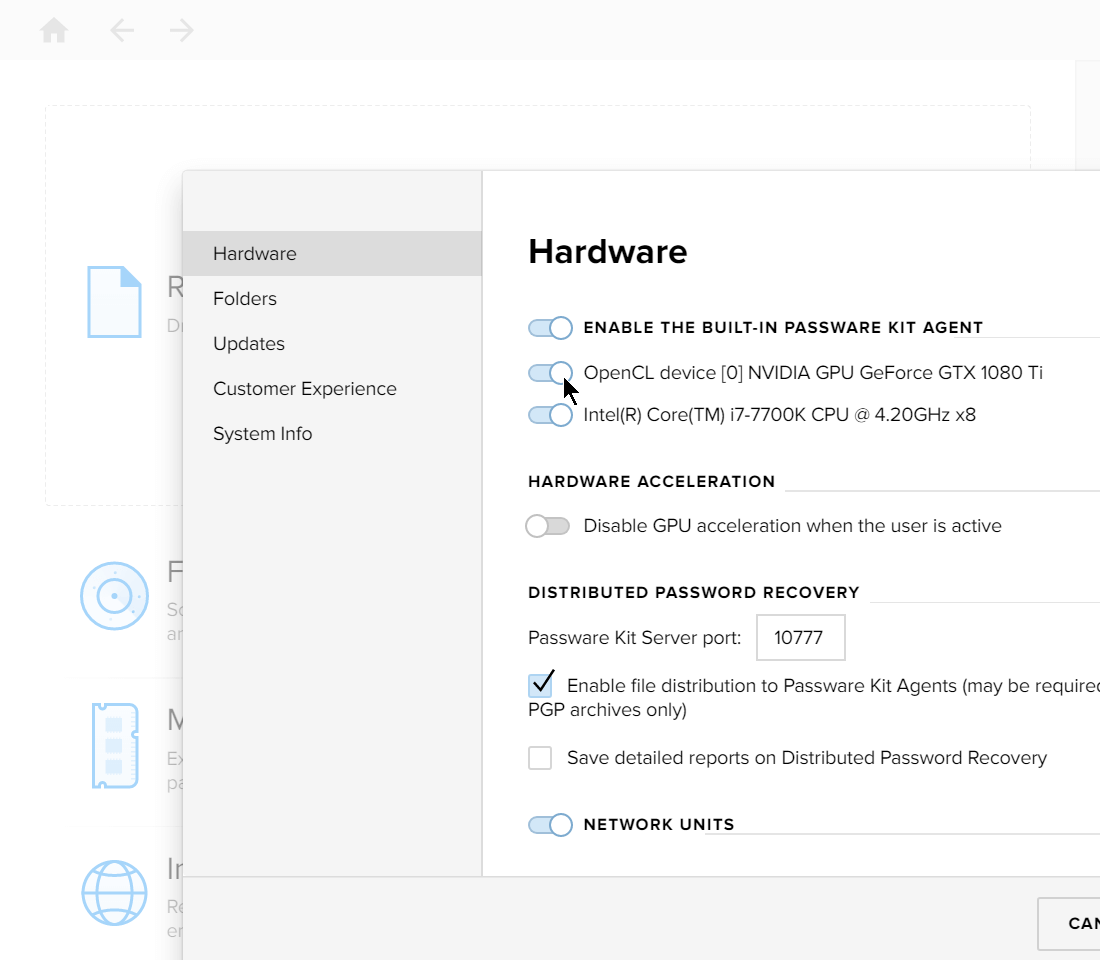Click the Passware Kit Server port label
This screenshot has height=960, width=1100.
(x=635, y=637)
